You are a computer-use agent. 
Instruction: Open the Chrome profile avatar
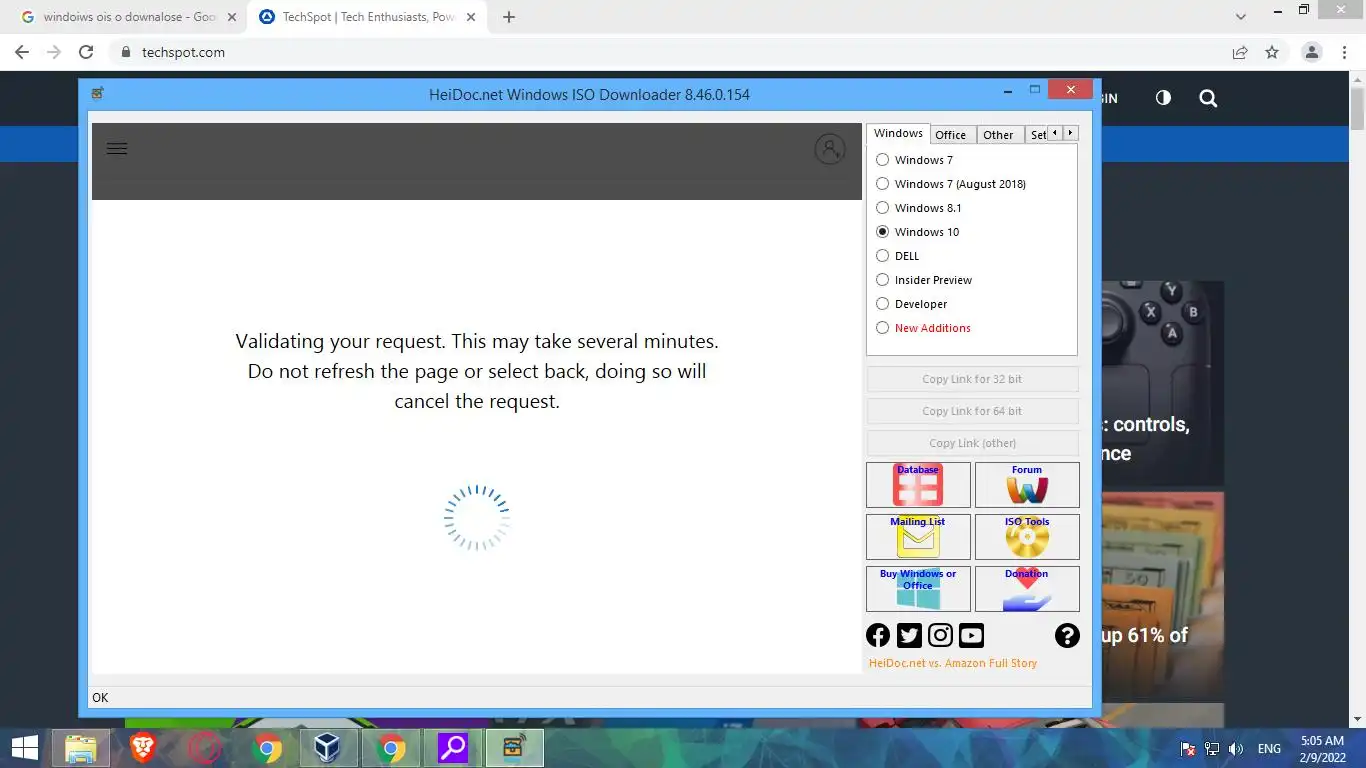click(x=1312, y=52)
